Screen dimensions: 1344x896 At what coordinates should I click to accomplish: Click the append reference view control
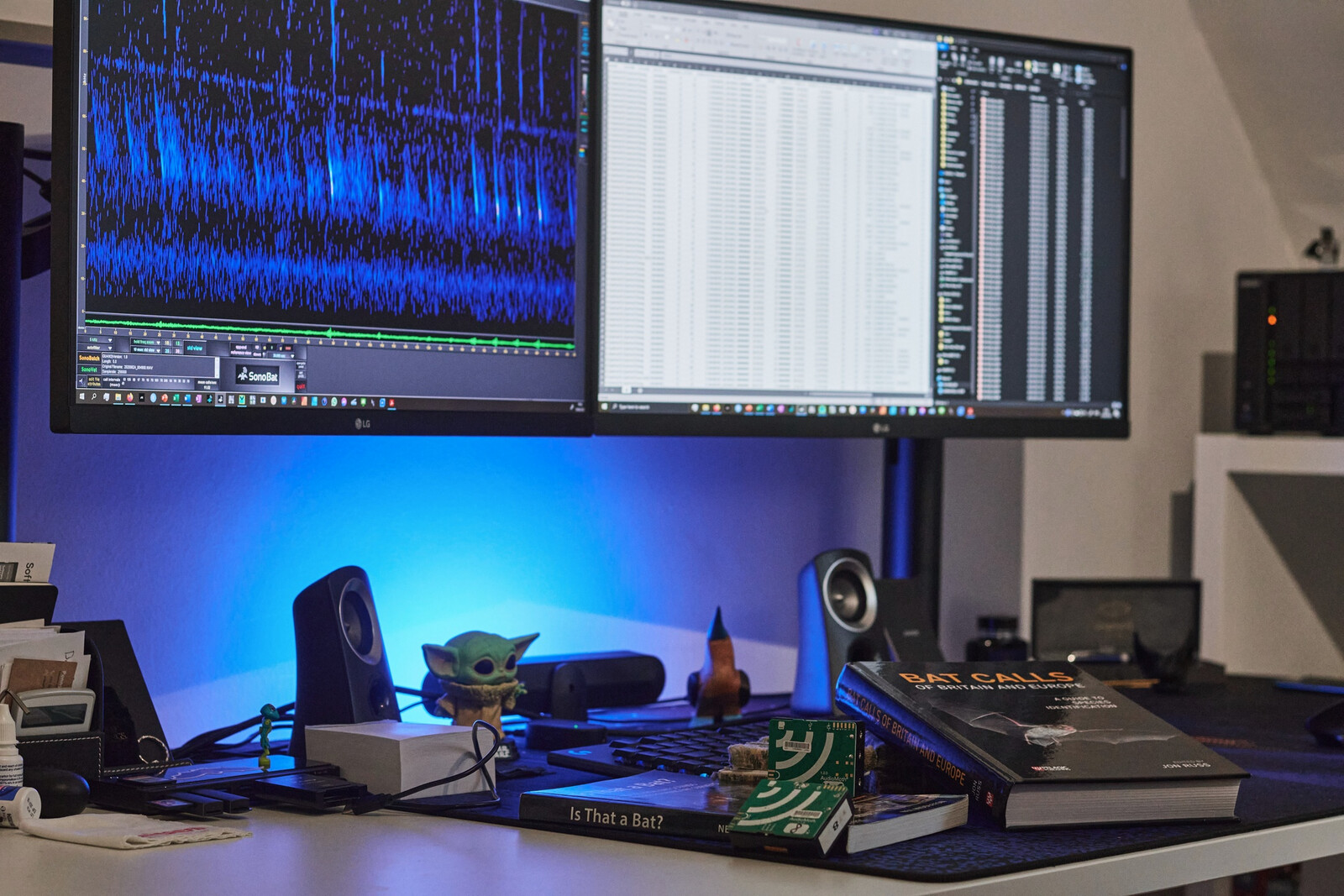pos(241,349)
